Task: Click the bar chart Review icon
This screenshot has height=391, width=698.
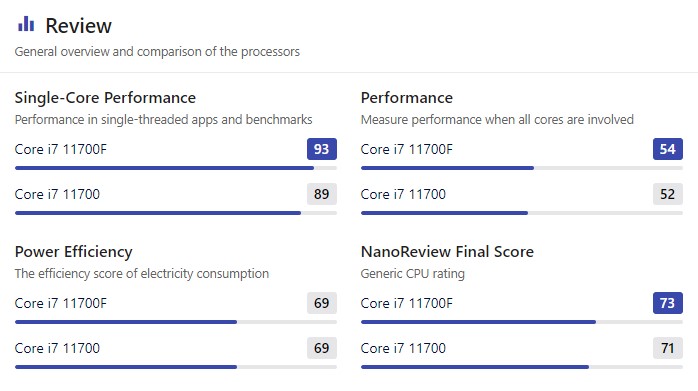Action: click(x=26, y=24)
